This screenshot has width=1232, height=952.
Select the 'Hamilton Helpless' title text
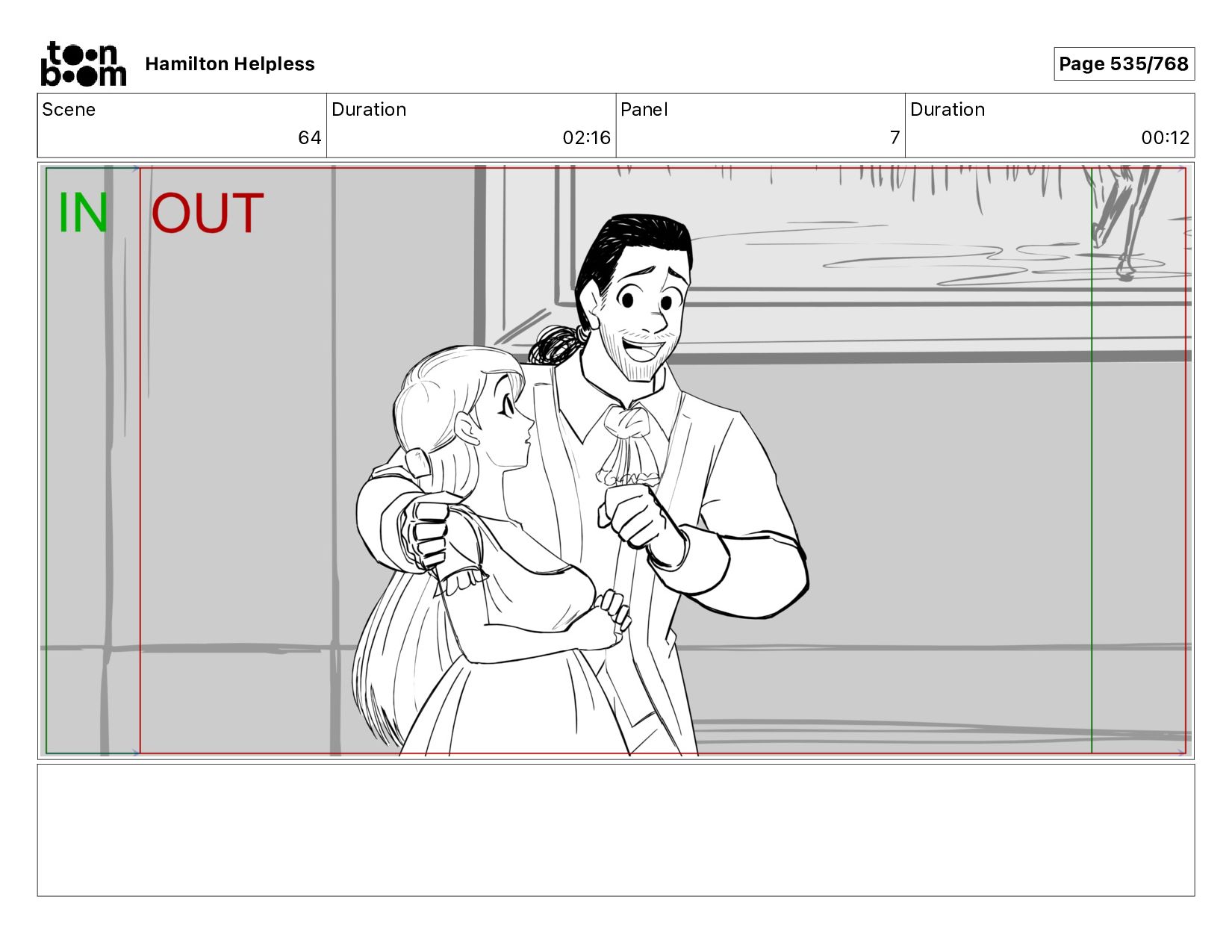point(230,64)
